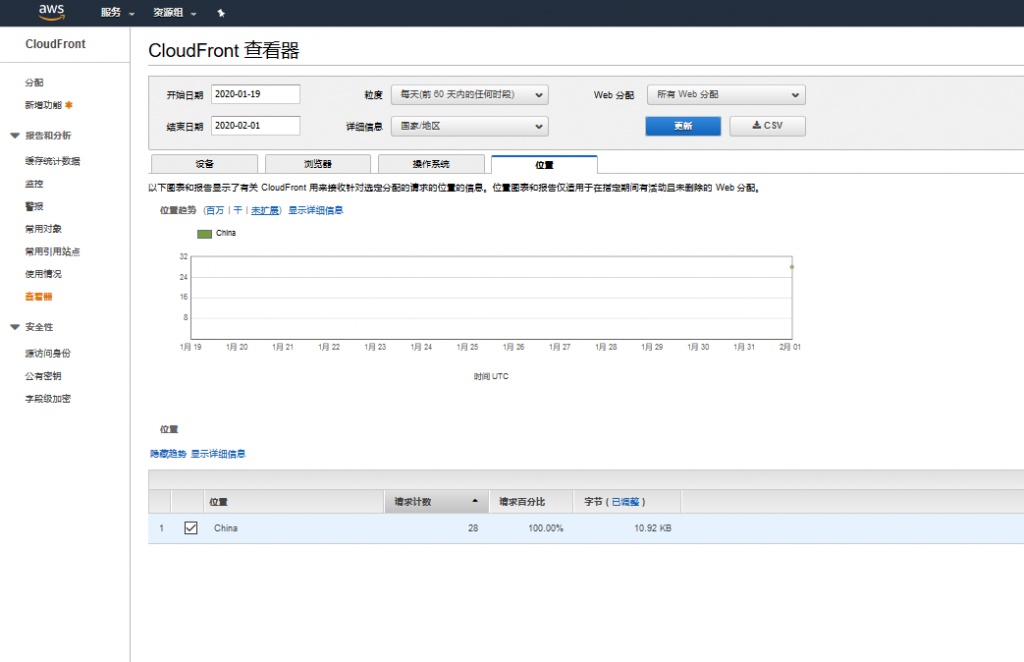Click the 请求百分比 column header
This screenshot has height=662, width=1024.
click(x=531, y=501)
